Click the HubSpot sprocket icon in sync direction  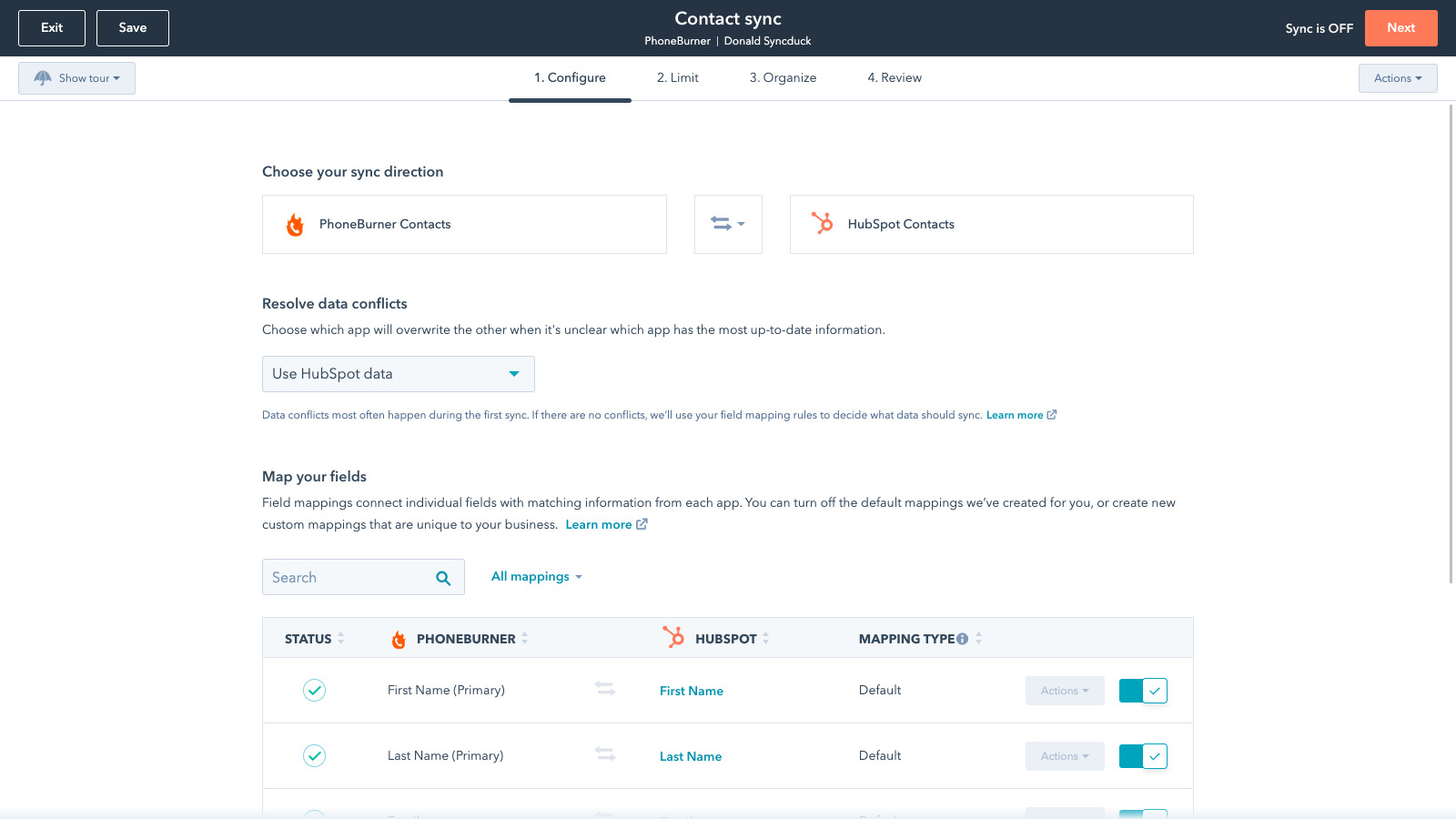click(823, 224)
